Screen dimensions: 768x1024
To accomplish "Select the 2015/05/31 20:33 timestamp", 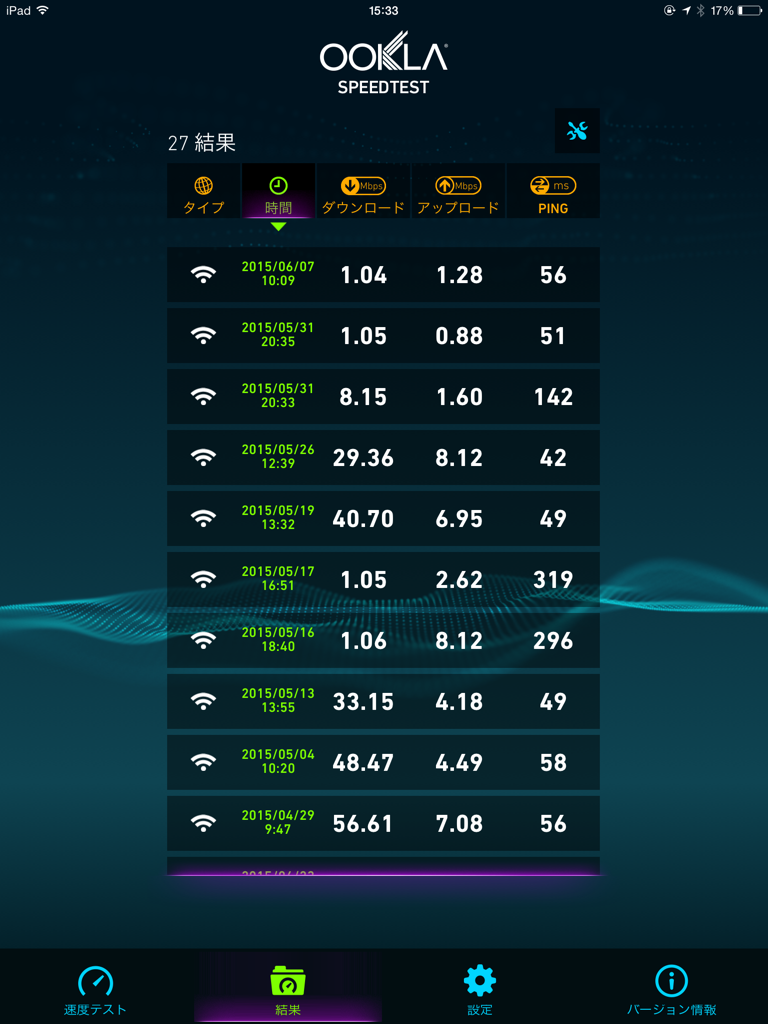I will [x=278, y=396].
